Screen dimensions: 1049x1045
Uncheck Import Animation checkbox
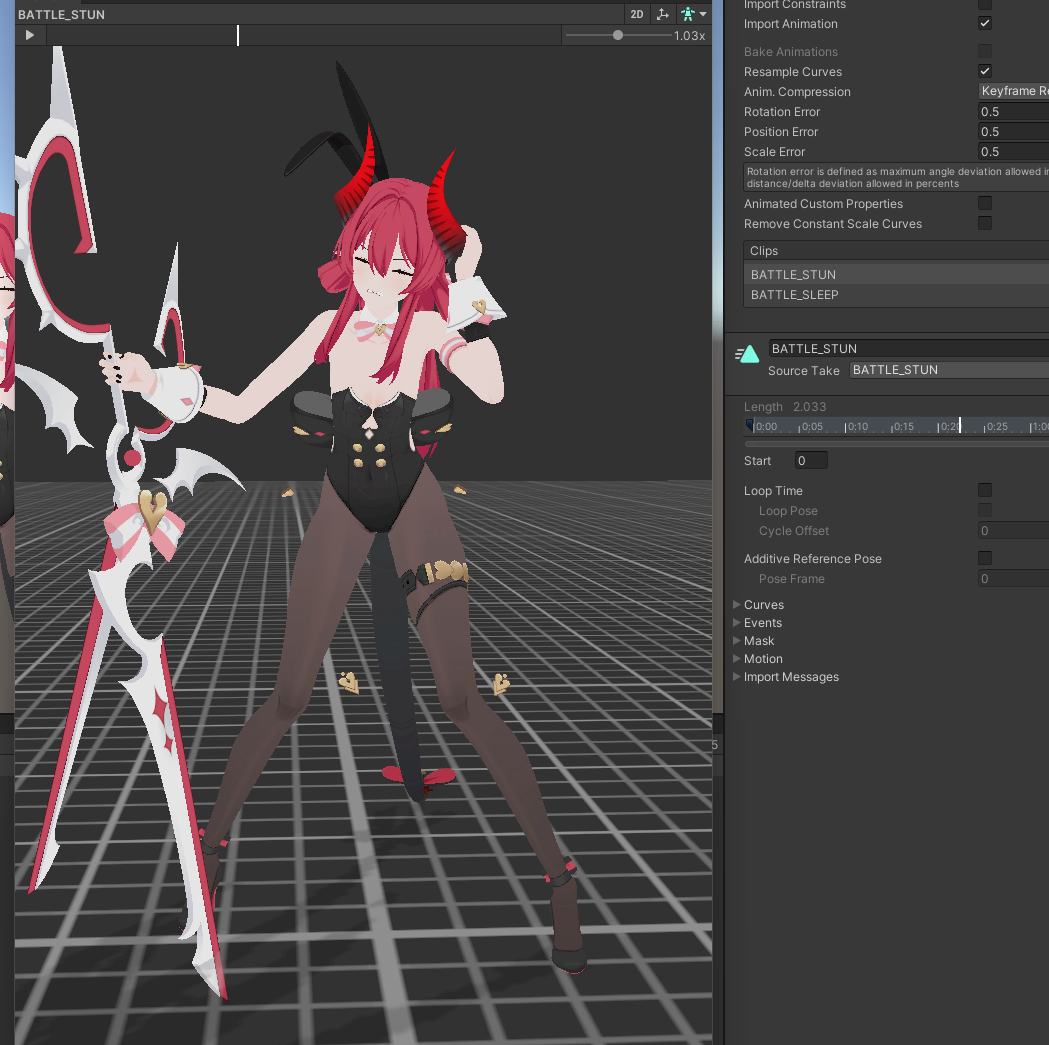pyautogui.click(x=985, y=23)
